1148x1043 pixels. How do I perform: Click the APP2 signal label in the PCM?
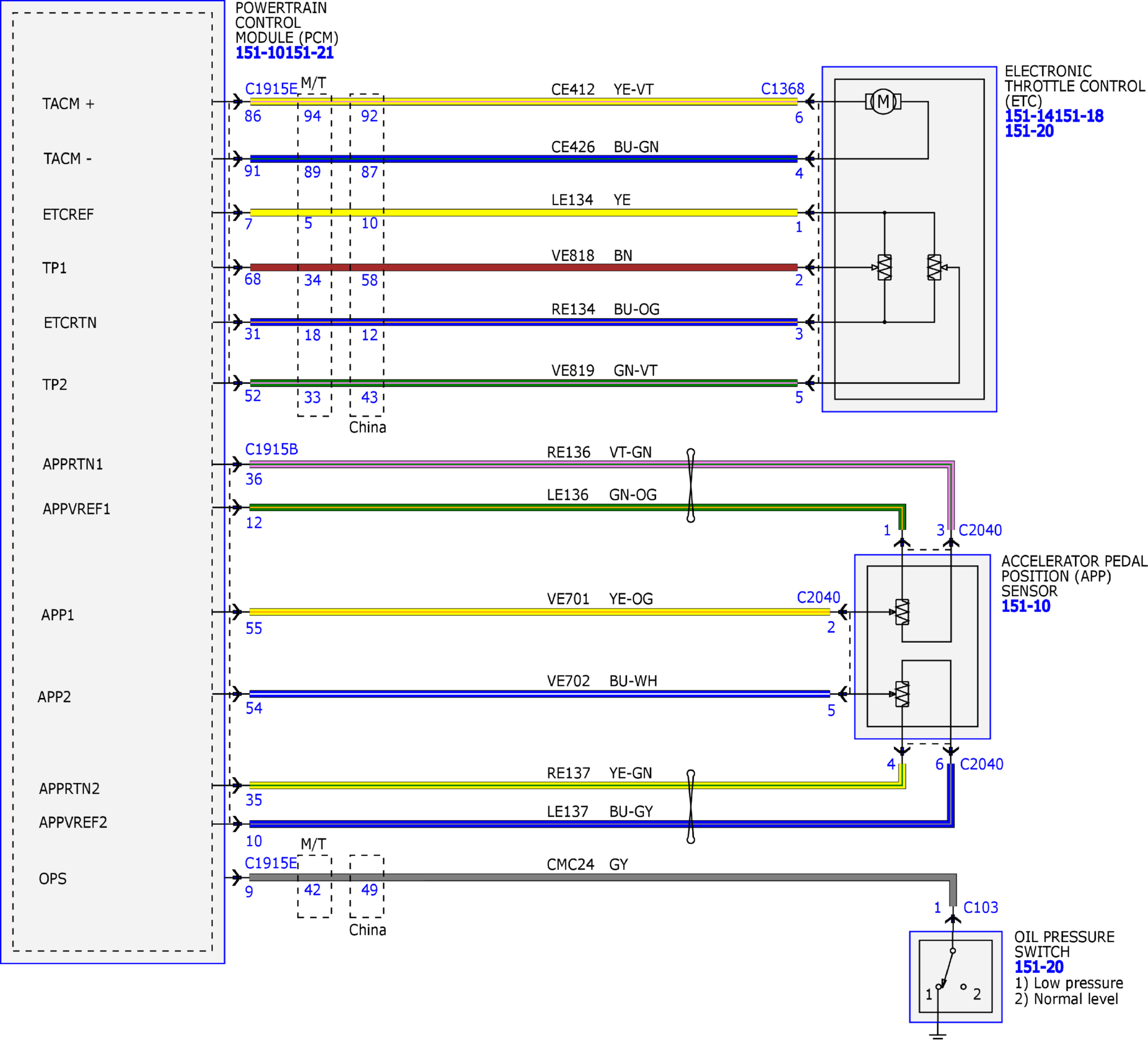pos(54,697)
